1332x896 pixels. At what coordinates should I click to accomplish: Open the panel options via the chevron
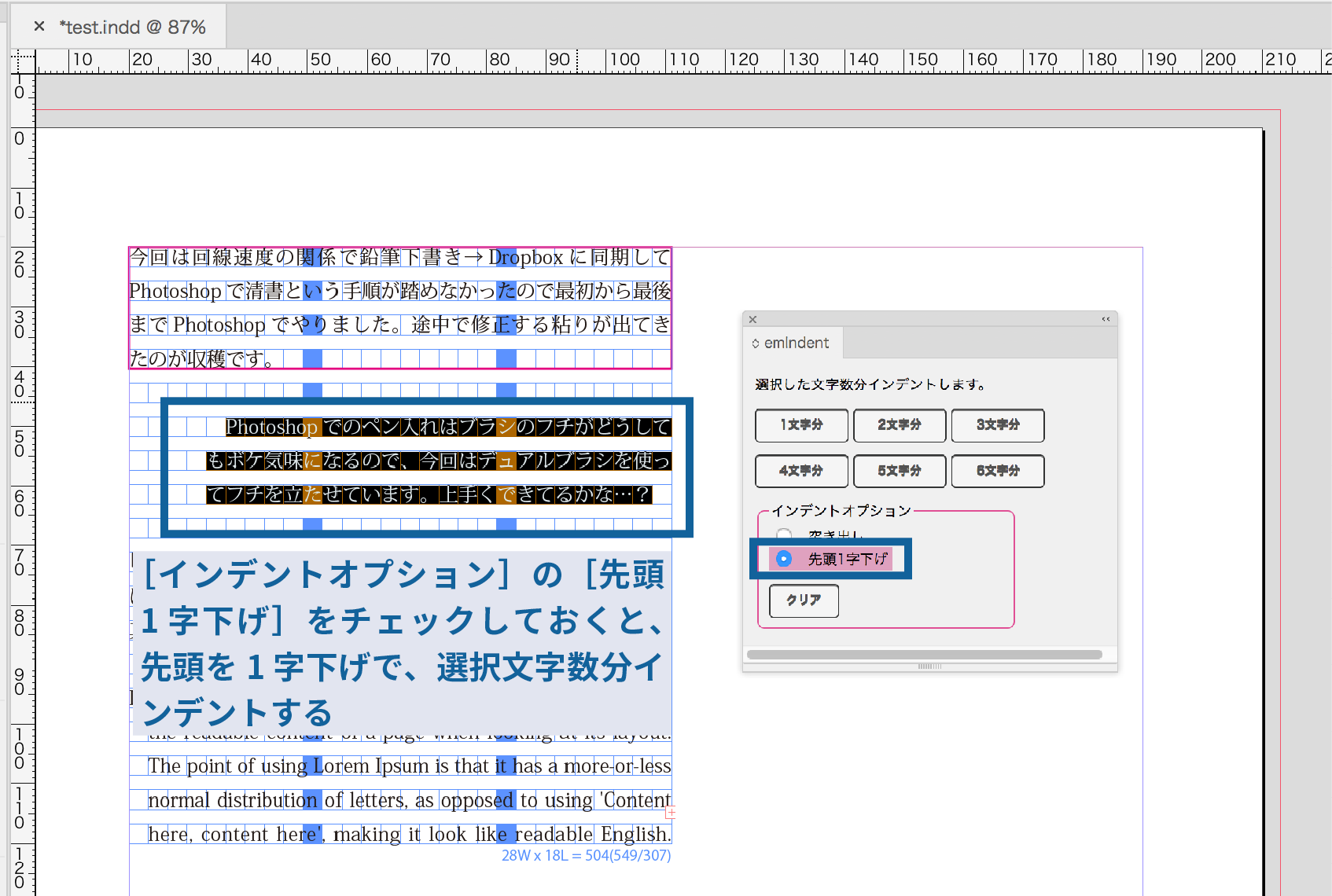[1106, 318]
